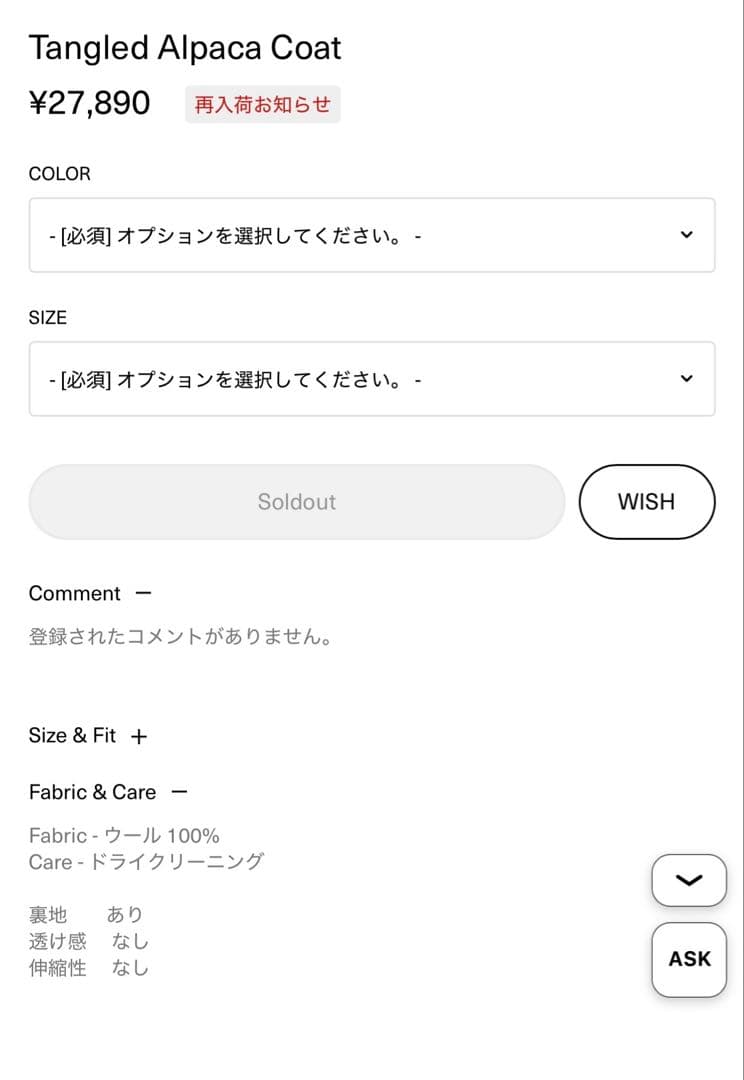Click the 登録されたコメントがありません message

[x=181, y=637]
